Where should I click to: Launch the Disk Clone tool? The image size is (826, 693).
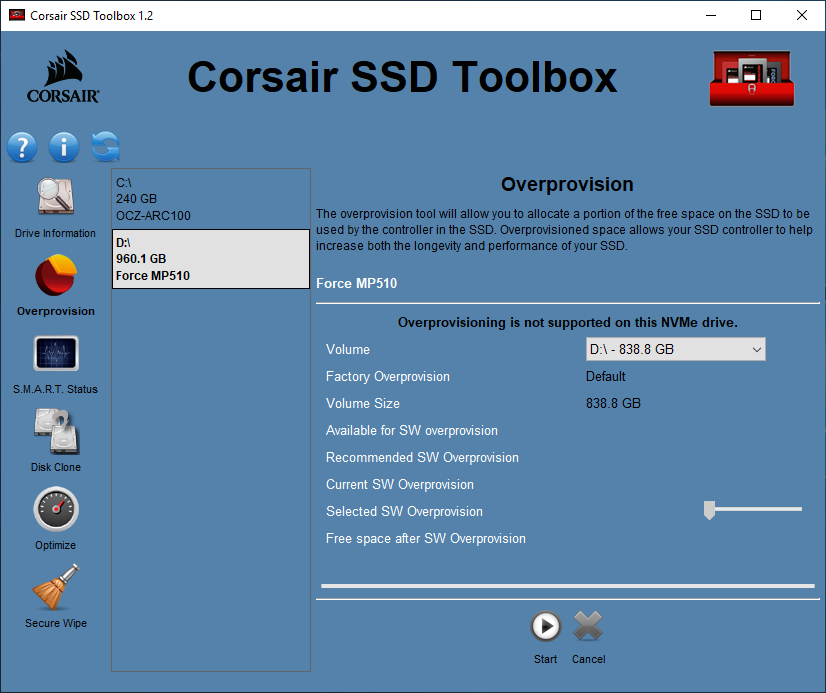tap(55, 438)
